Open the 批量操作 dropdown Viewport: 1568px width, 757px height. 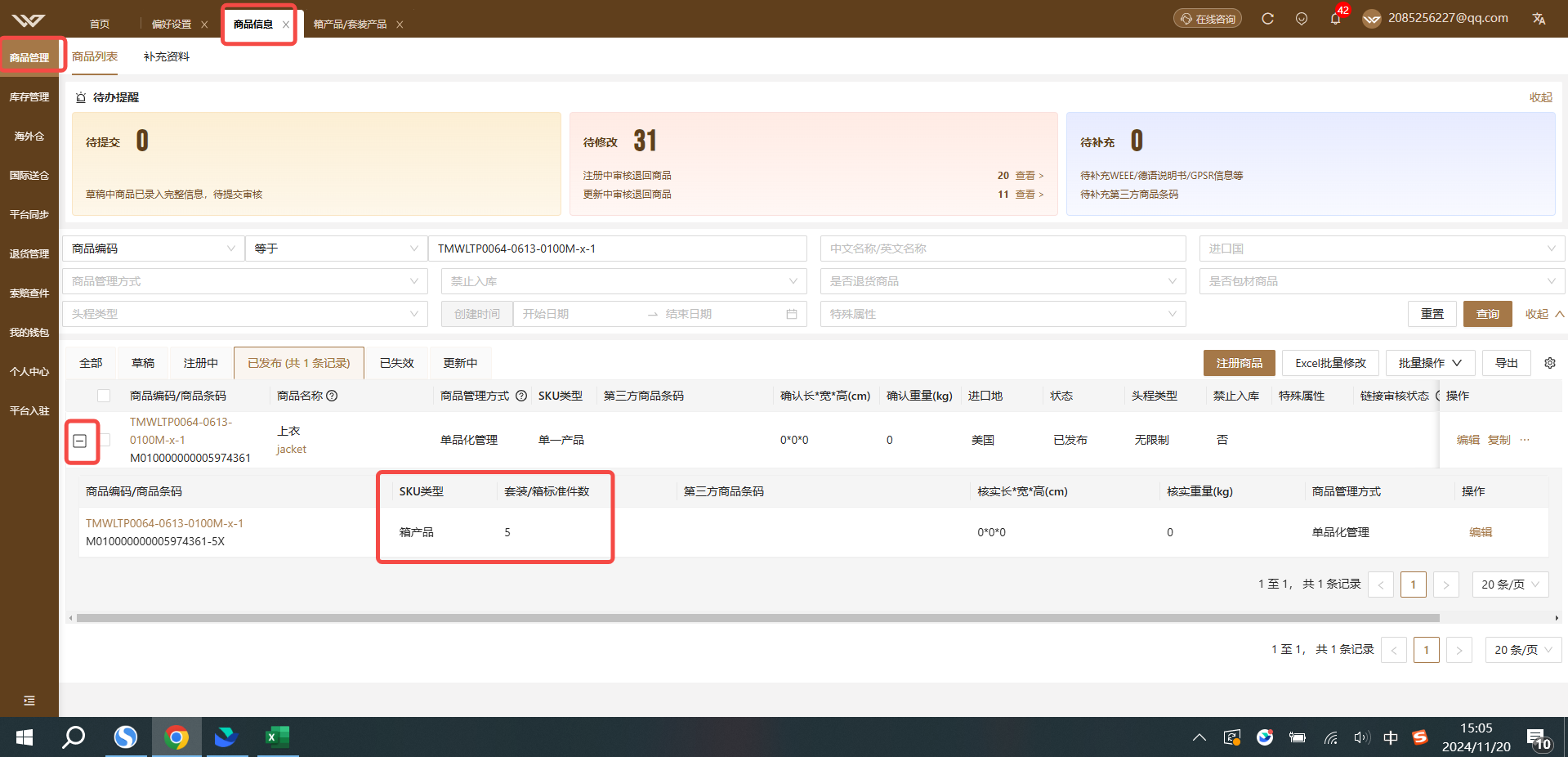click(x=1430, y=363)
